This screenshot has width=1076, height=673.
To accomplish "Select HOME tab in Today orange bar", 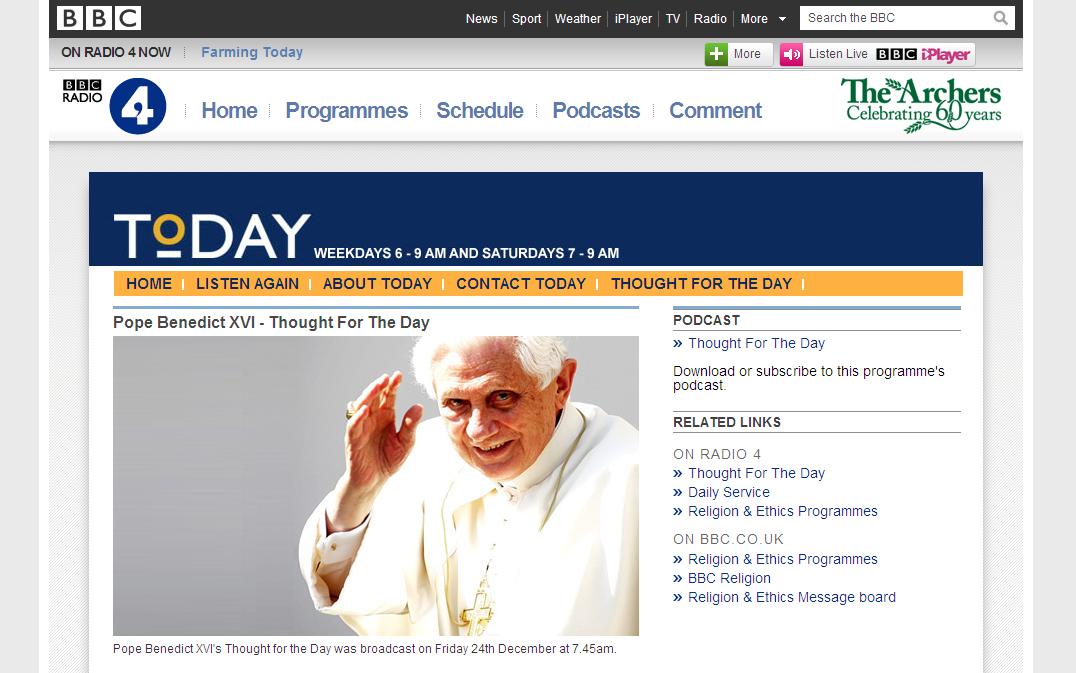I will tap(149, 284).
